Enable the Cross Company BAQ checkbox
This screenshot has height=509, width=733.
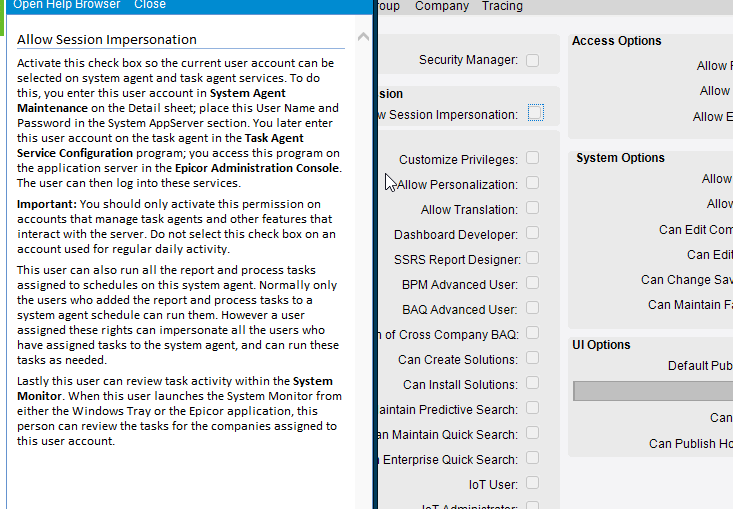(533, 333)
